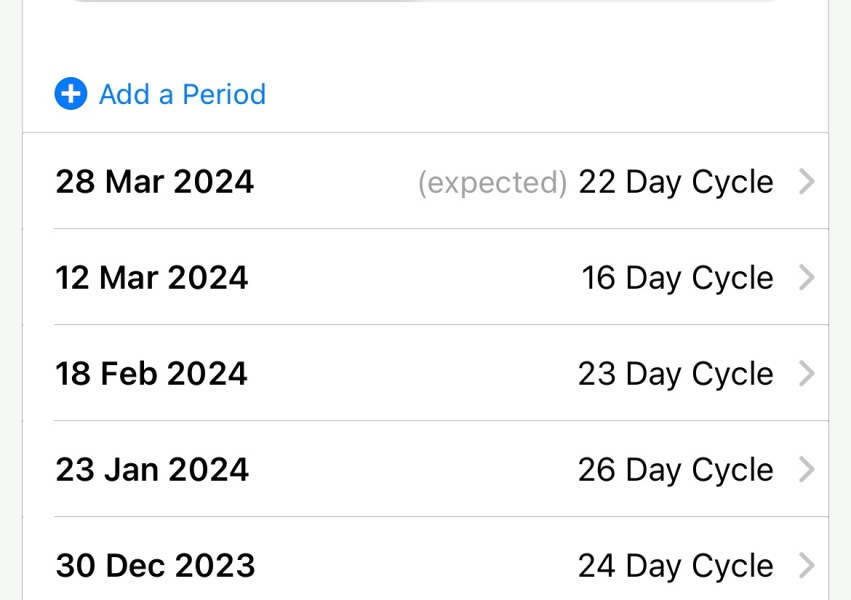Click the 16 Day Cycle label
This screenshot has height=600, width=851.
coord(677,278)
